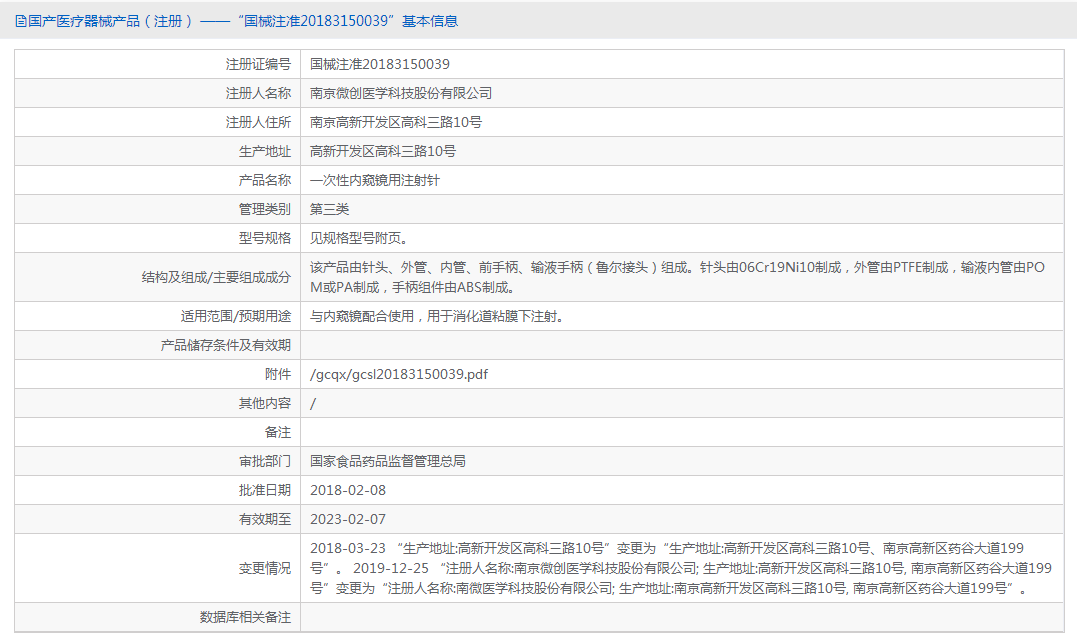Click the 结构及组成/主要组成成分 label
The image size is (1077, 642).
(x=216, y=277)
